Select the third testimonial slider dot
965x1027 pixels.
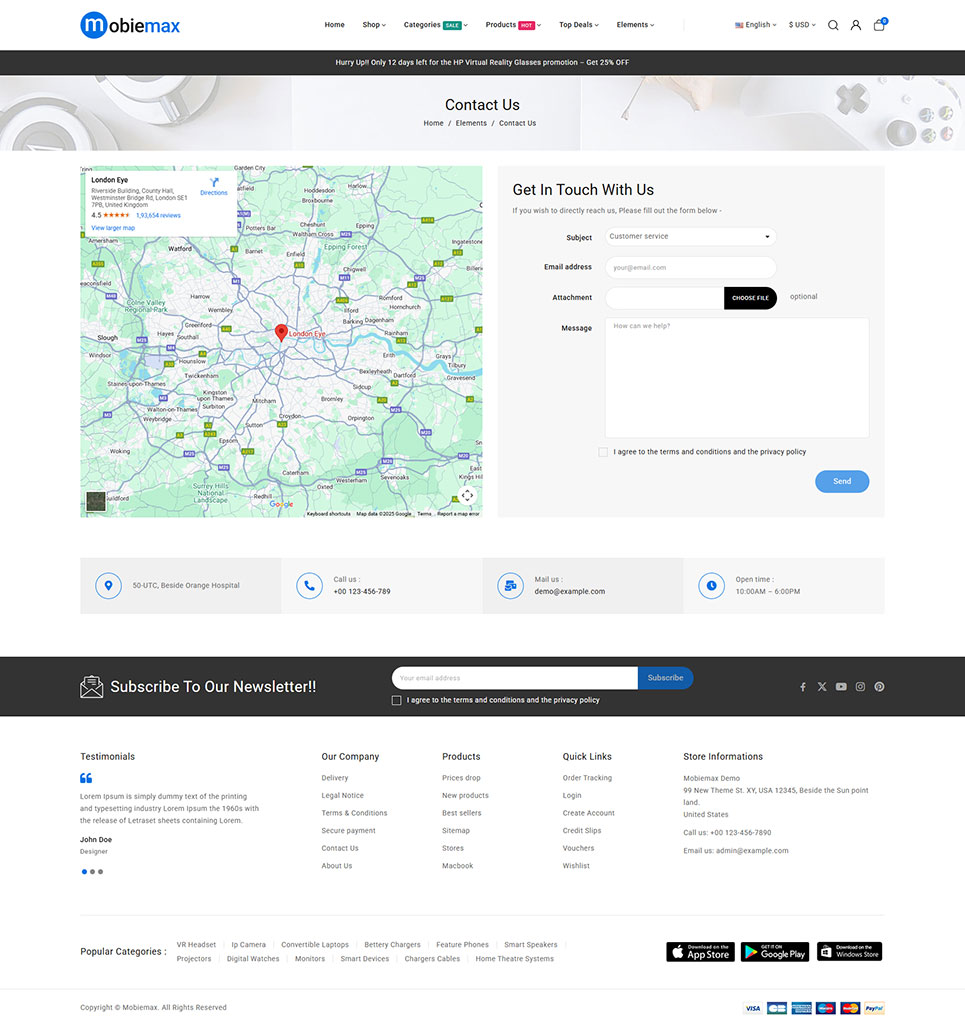tap(101, 872)
